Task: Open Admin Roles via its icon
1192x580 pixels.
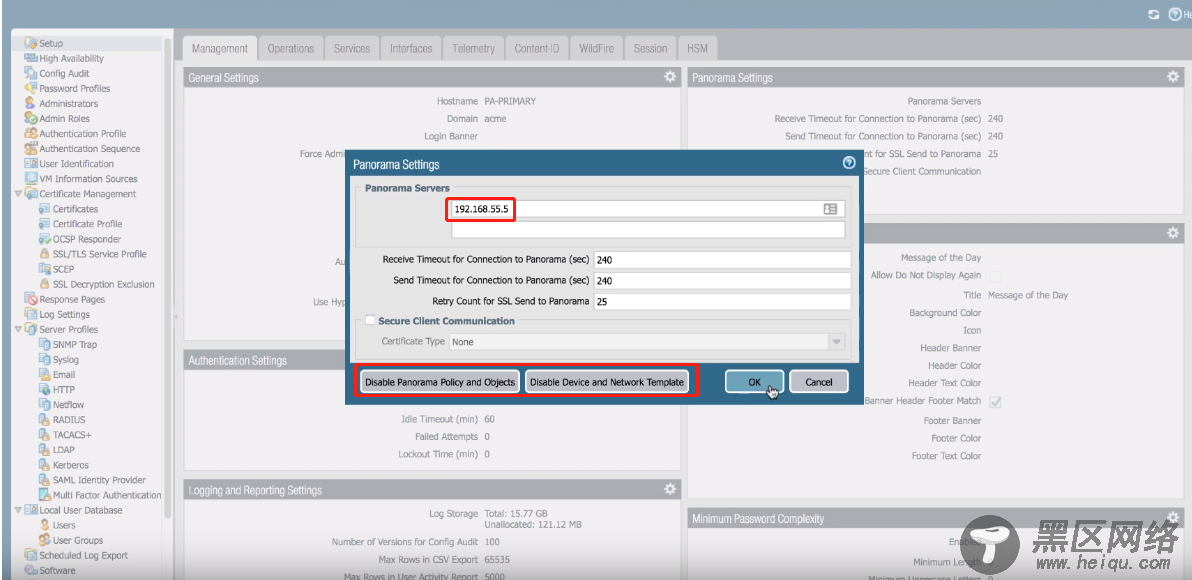Action: click(x=31, y=119)
